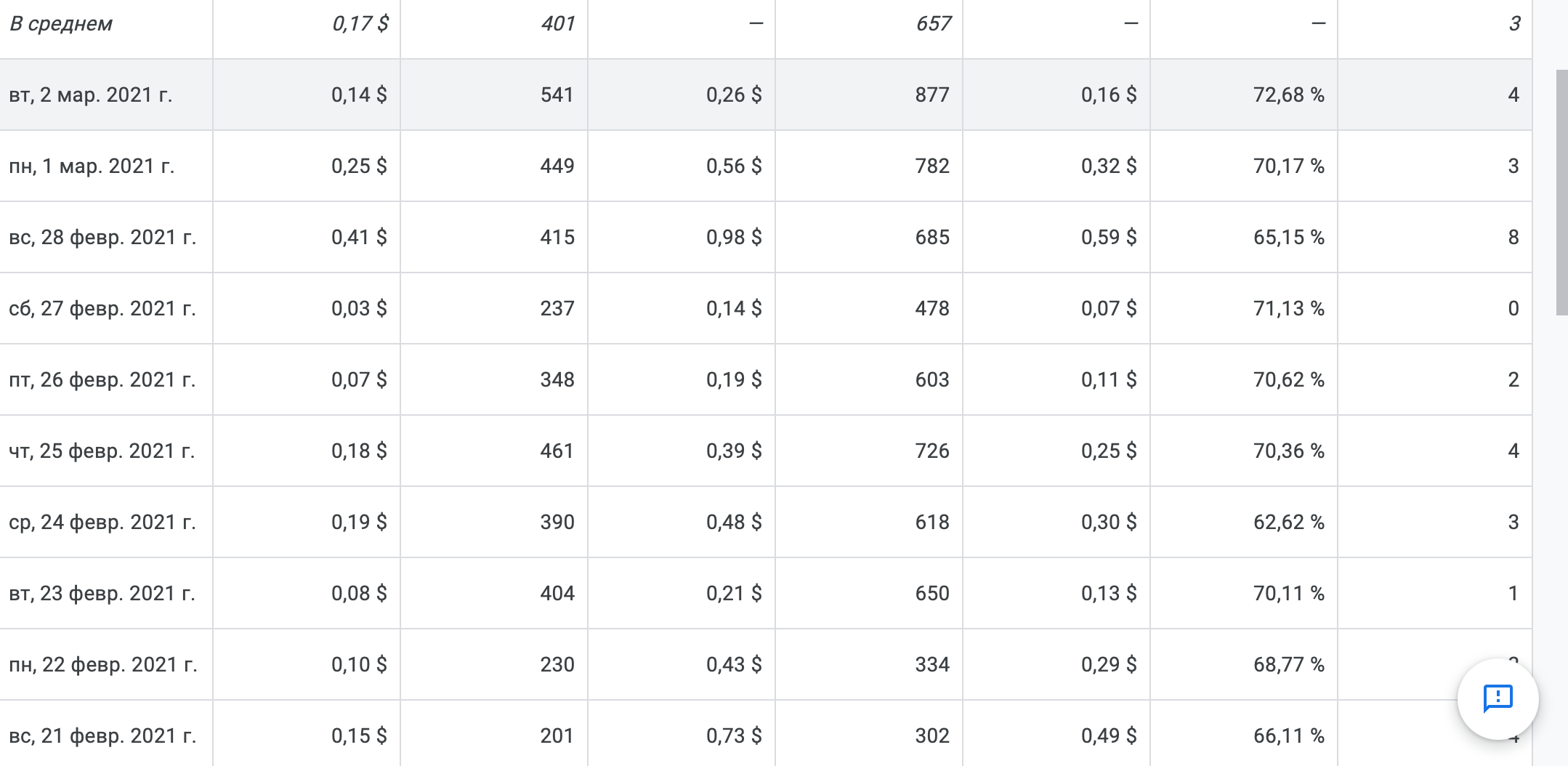Image resolution: width=1568 pixels, height=766 pixels.
Task: Select the пт, 26 февр. 2021 row
Action: pos(102,380)
